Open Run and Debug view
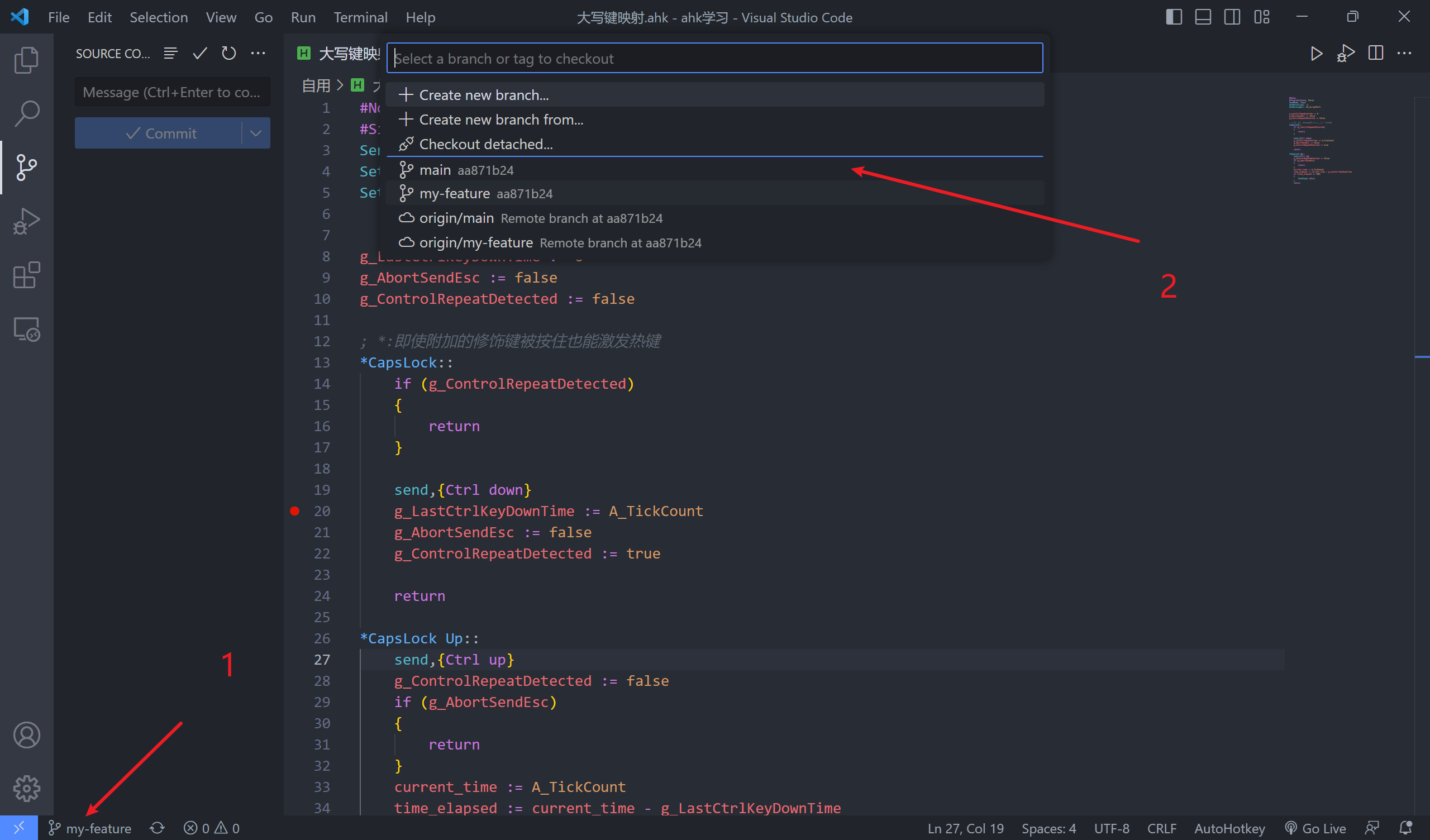 point(26,221)
